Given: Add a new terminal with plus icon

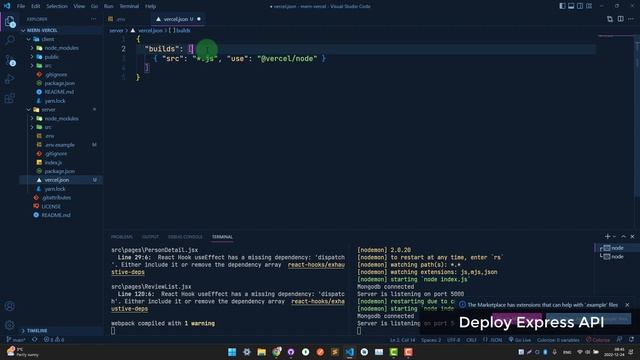Looking at the screenshot, I should click(x=607, y=237).
